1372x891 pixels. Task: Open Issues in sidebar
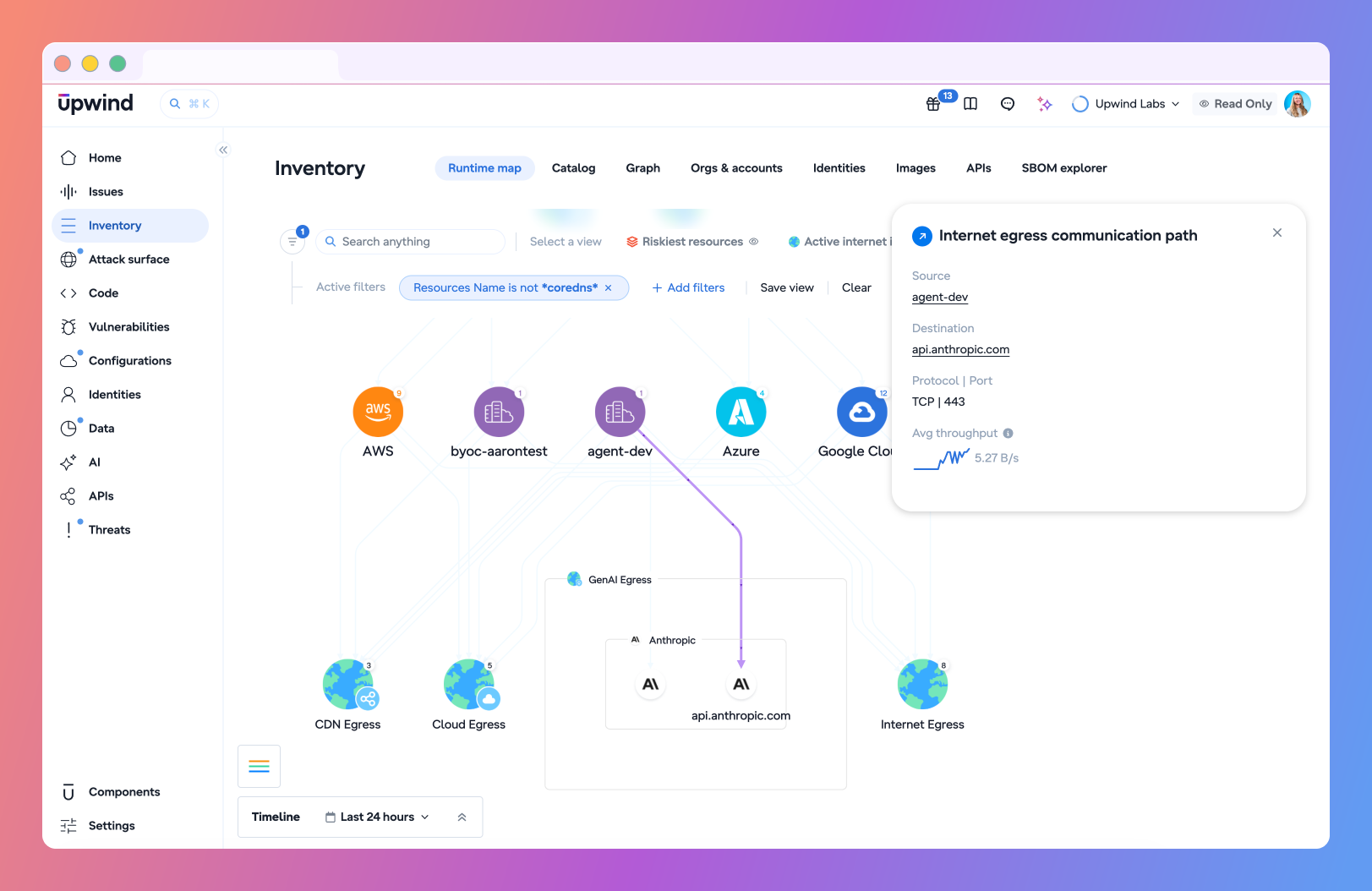coord(130,192)
